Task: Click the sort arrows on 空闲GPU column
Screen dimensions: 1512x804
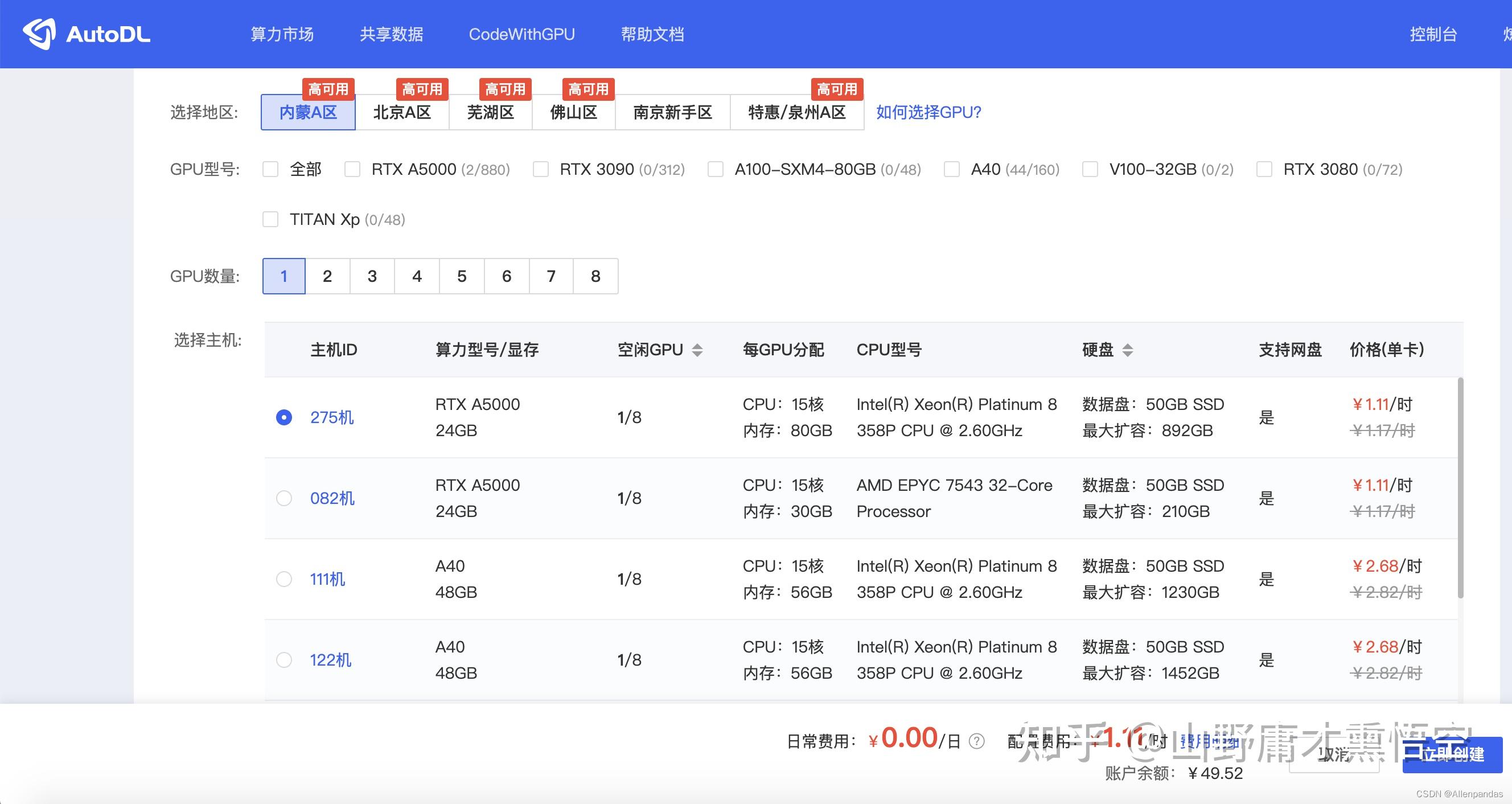Action: (x=697, y=350)
